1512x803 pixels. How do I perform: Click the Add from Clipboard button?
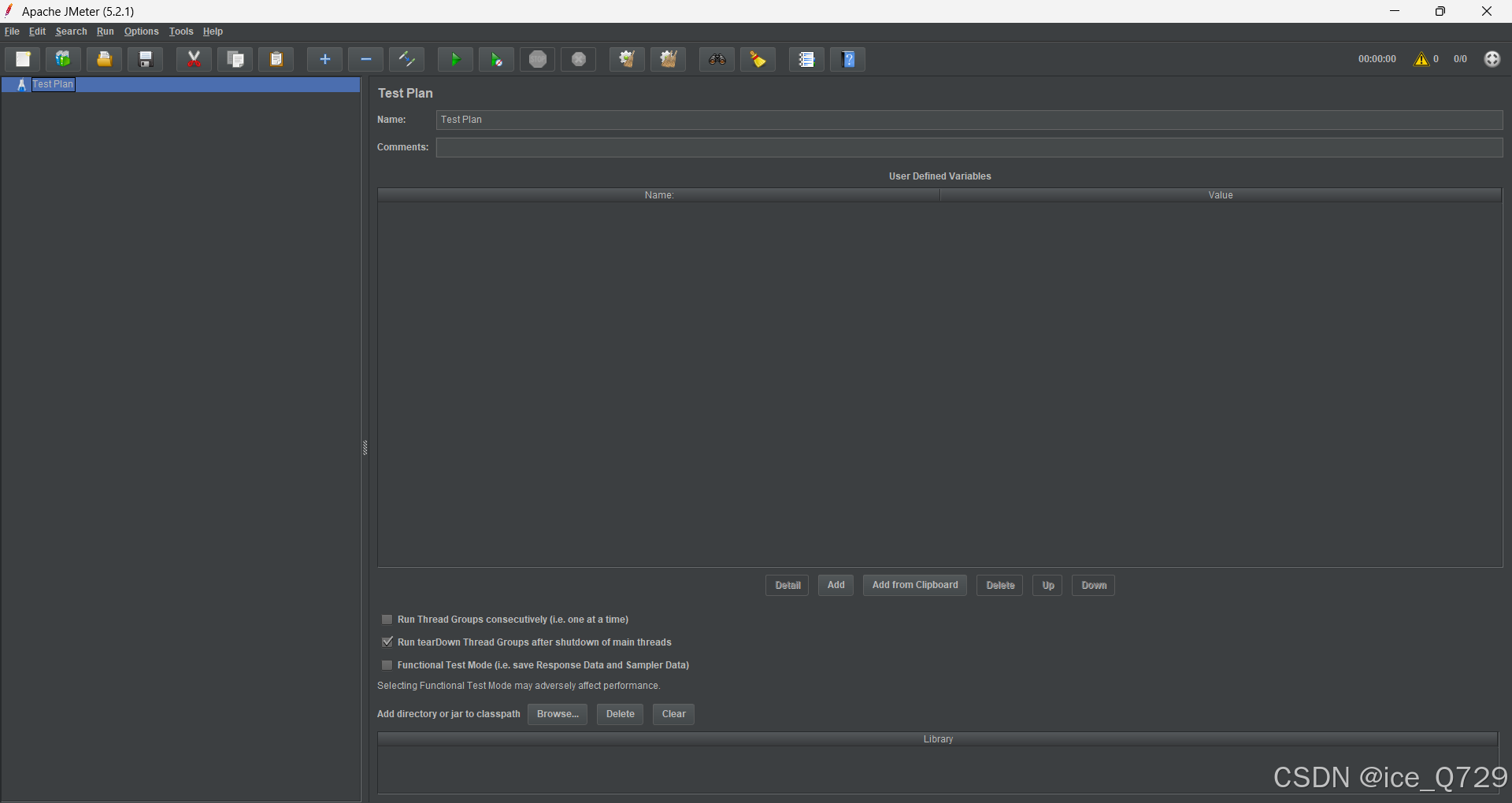[x=914, y=585]
